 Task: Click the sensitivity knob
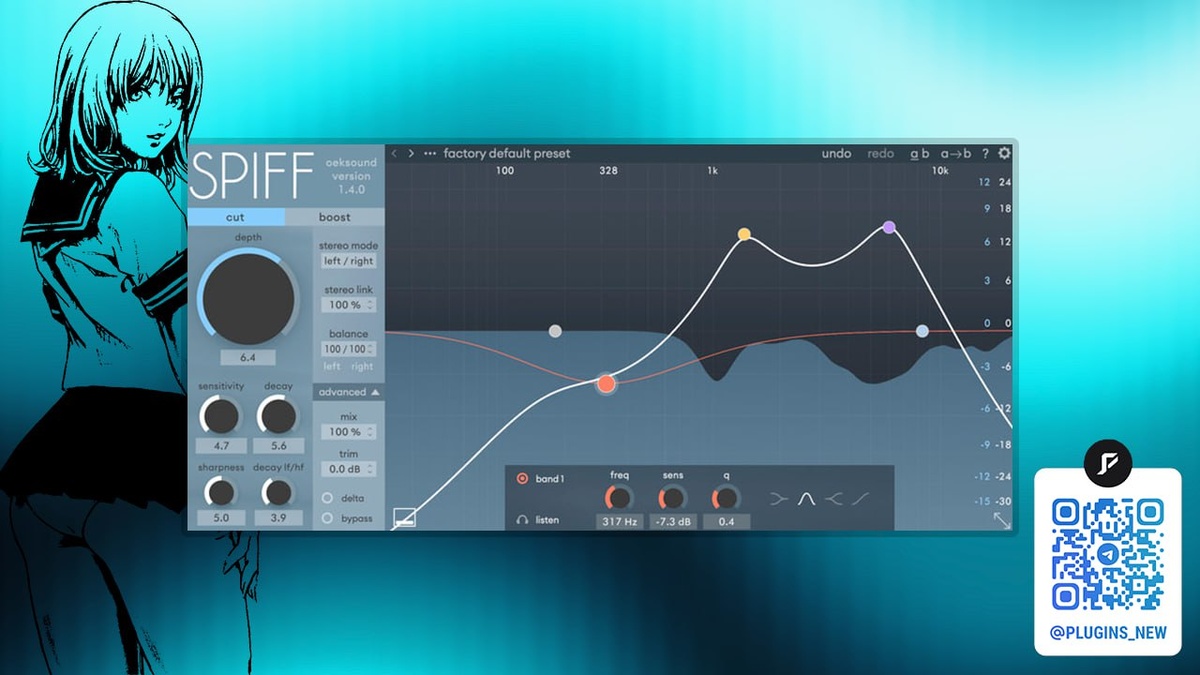point(220,416)
